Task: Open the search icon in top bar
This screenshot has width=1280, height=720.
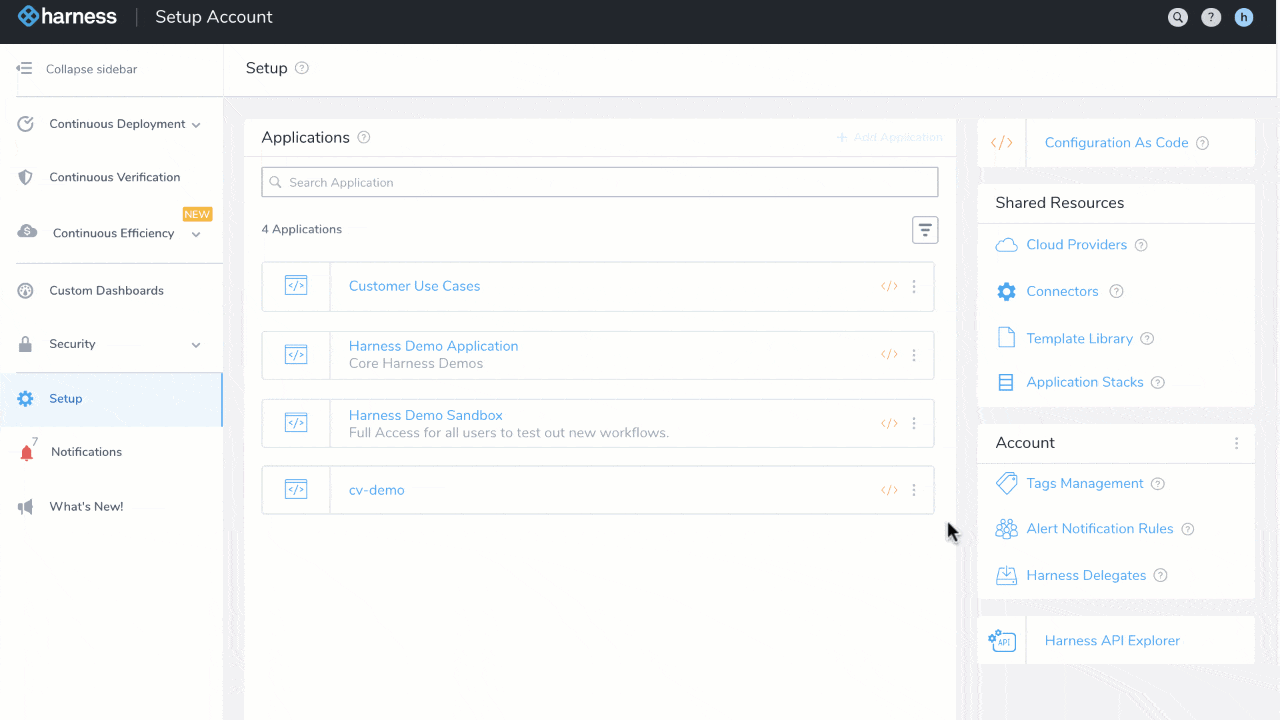Action: click(x=1178, y=17)
